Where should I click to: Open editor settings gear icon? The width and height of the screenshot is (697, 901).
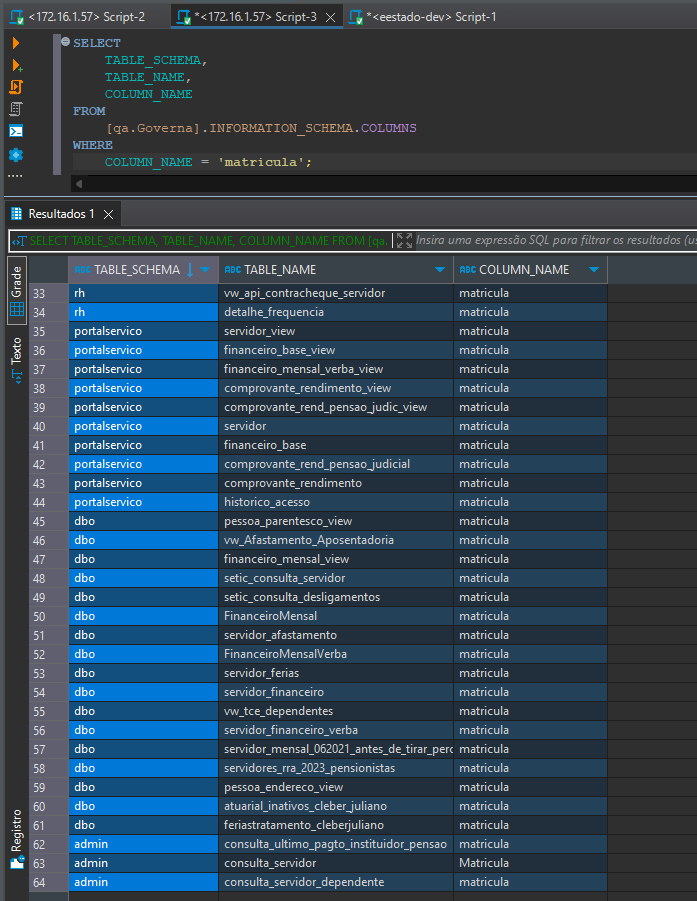pos(16,155)
